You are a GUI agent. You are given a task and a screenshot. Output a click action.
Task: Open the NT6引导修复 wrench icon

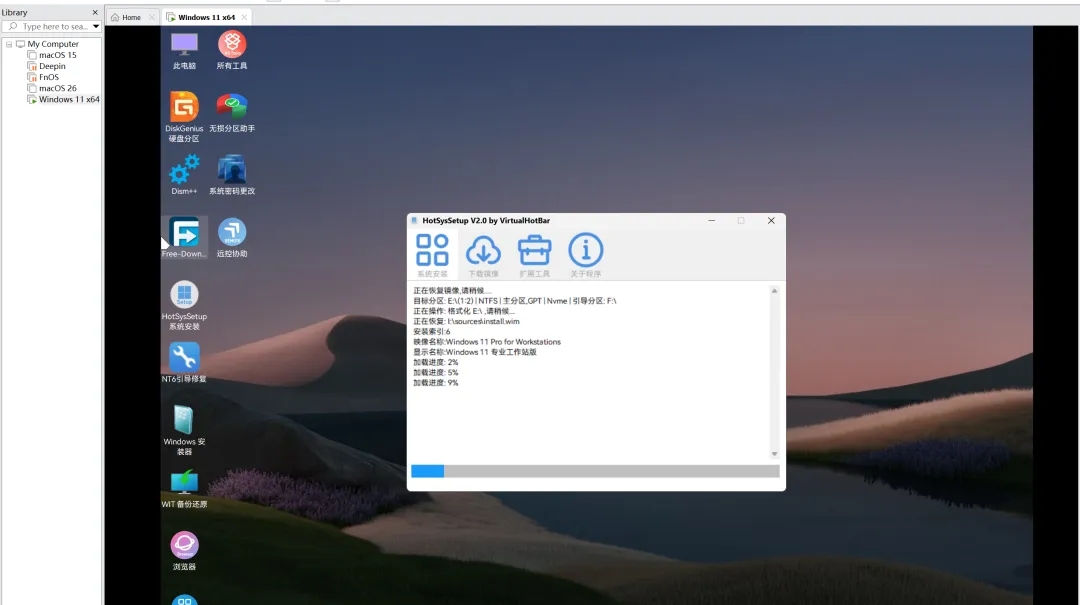point(184,362)
